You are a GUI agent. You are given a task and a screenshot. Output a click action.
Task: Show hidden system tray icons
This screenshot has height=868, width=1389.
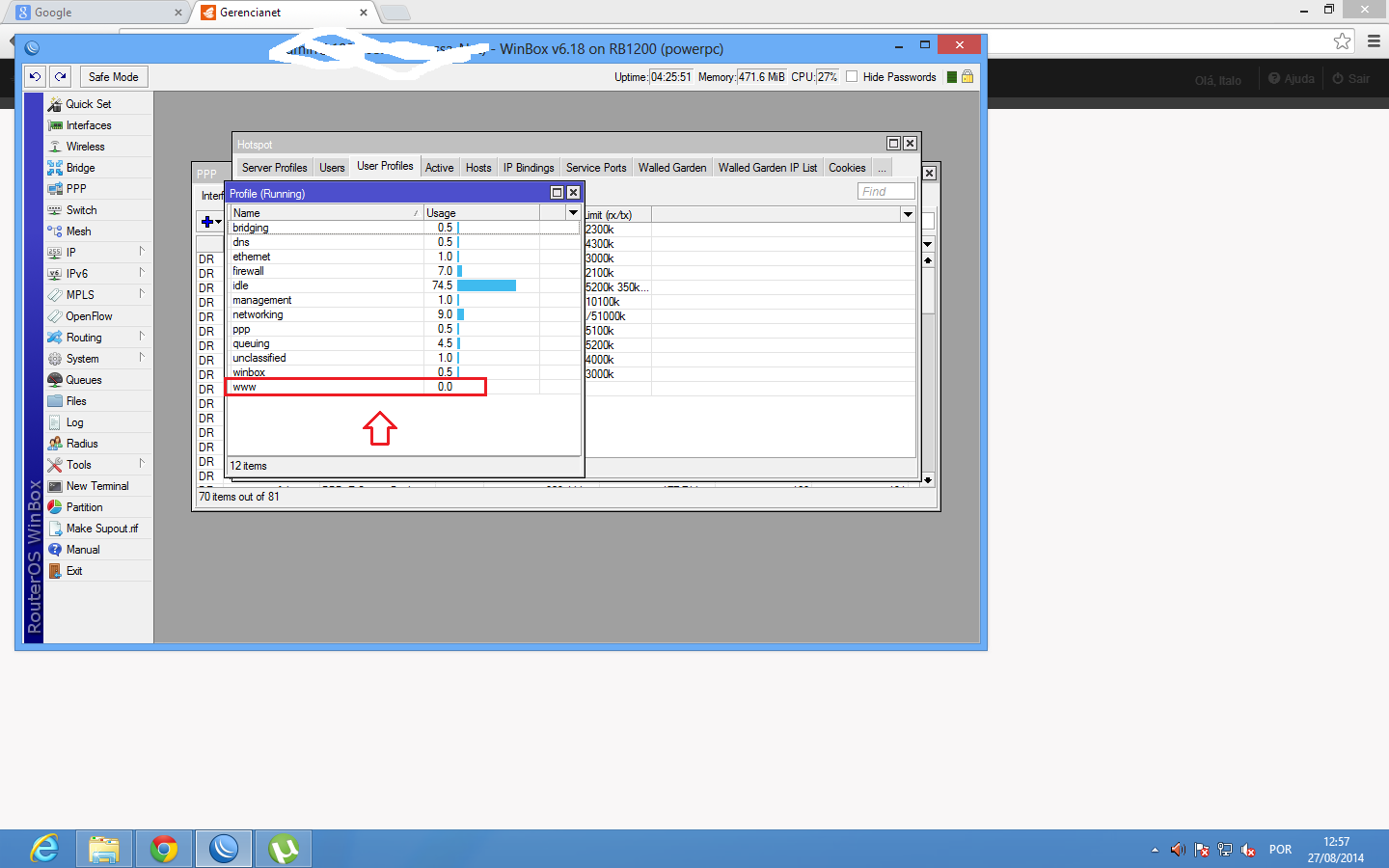pyautogui.click(x=1155, y=850)
